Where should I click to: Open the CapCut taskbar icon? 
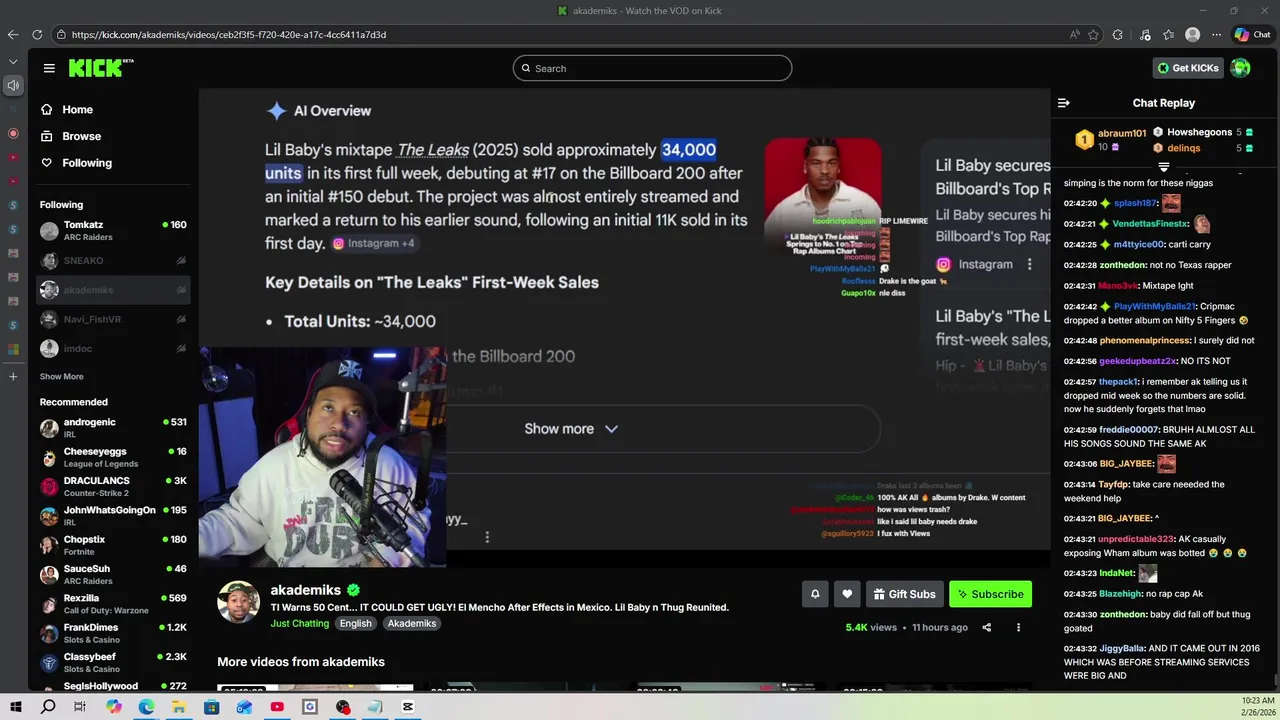click(407, 707)
